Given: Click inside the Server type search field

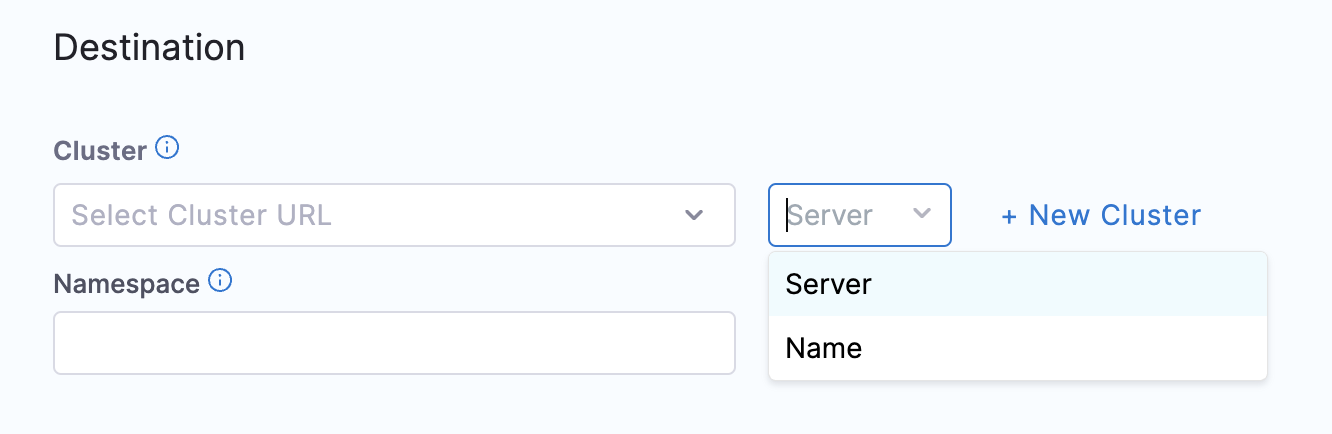Looking at the screenshot, I should [840, 215].
